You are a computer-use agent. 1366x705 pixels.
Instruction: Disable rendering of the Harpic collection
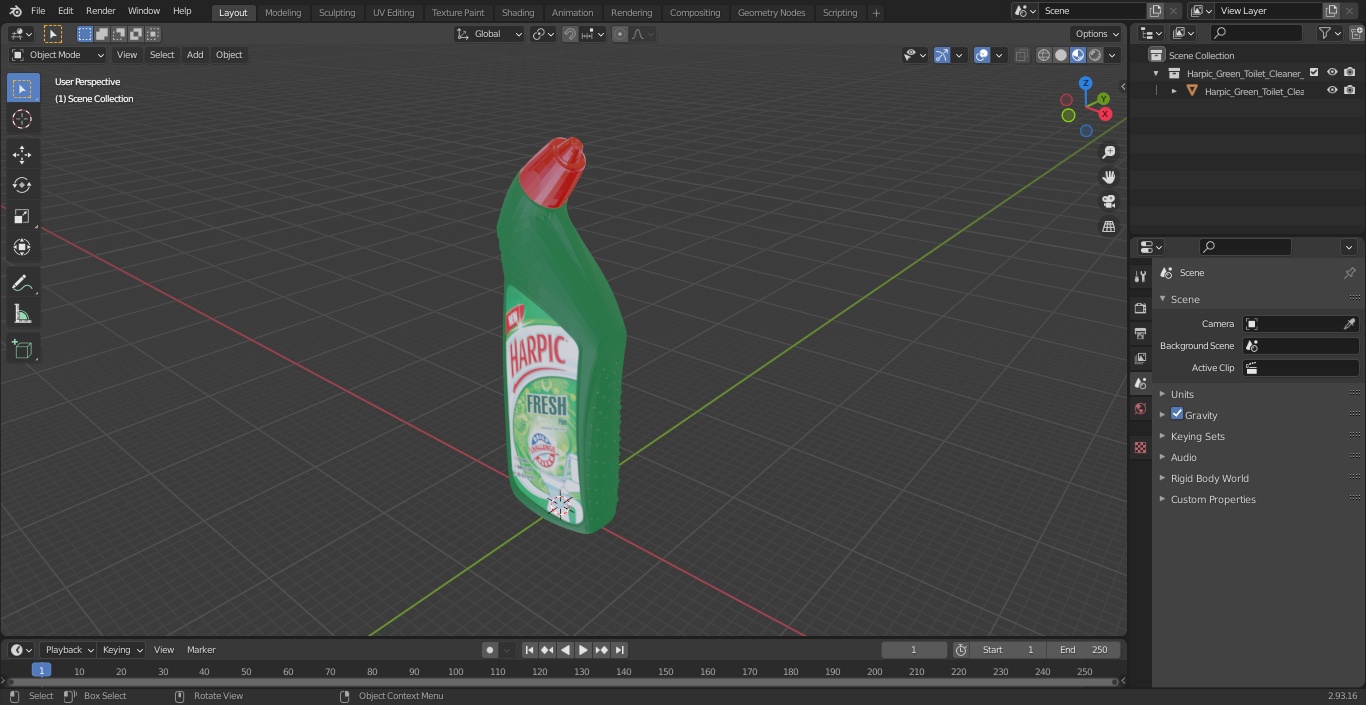coord(1350,72)
